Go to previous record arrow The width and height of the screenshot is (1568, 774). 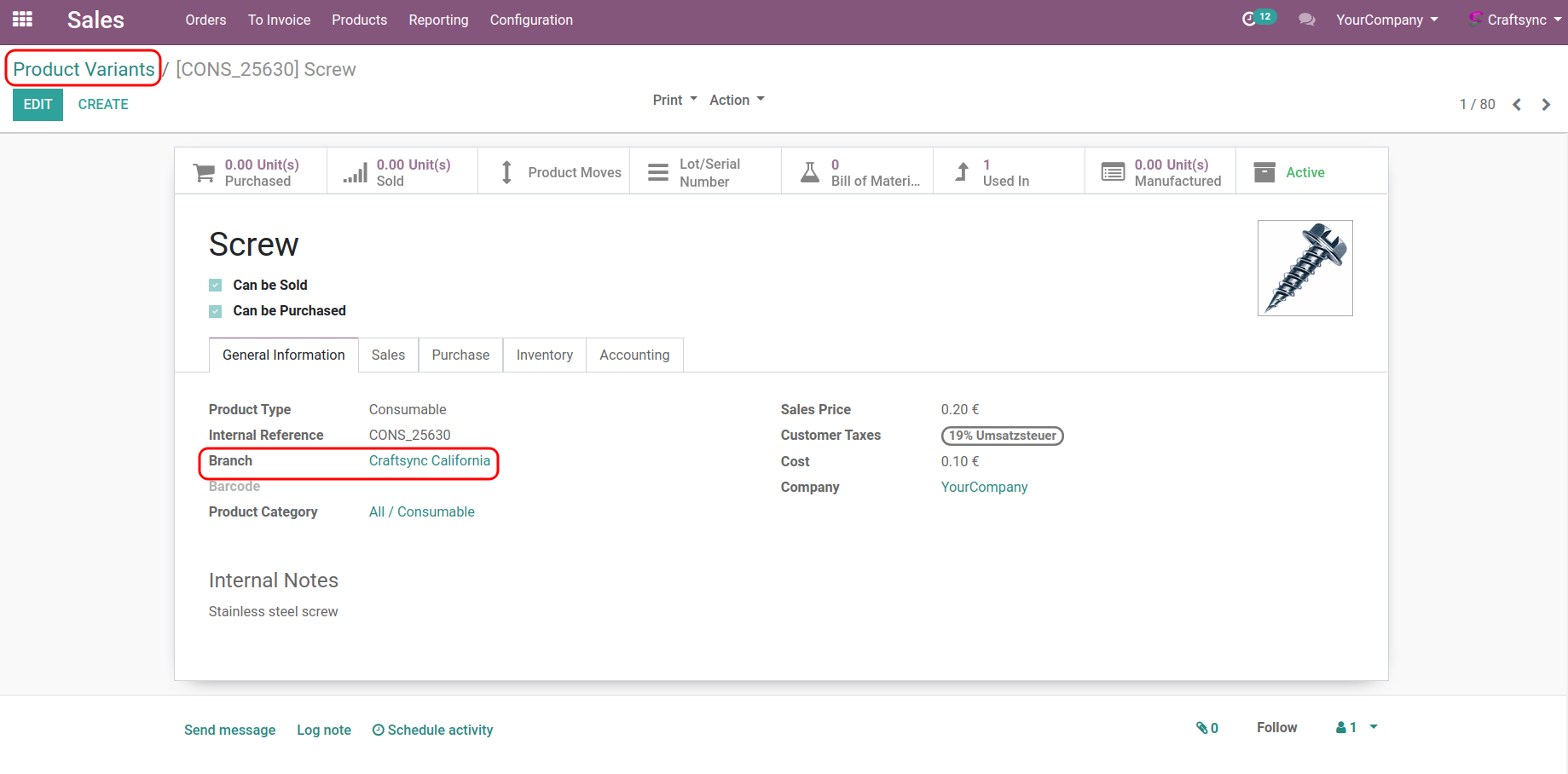1517,105
